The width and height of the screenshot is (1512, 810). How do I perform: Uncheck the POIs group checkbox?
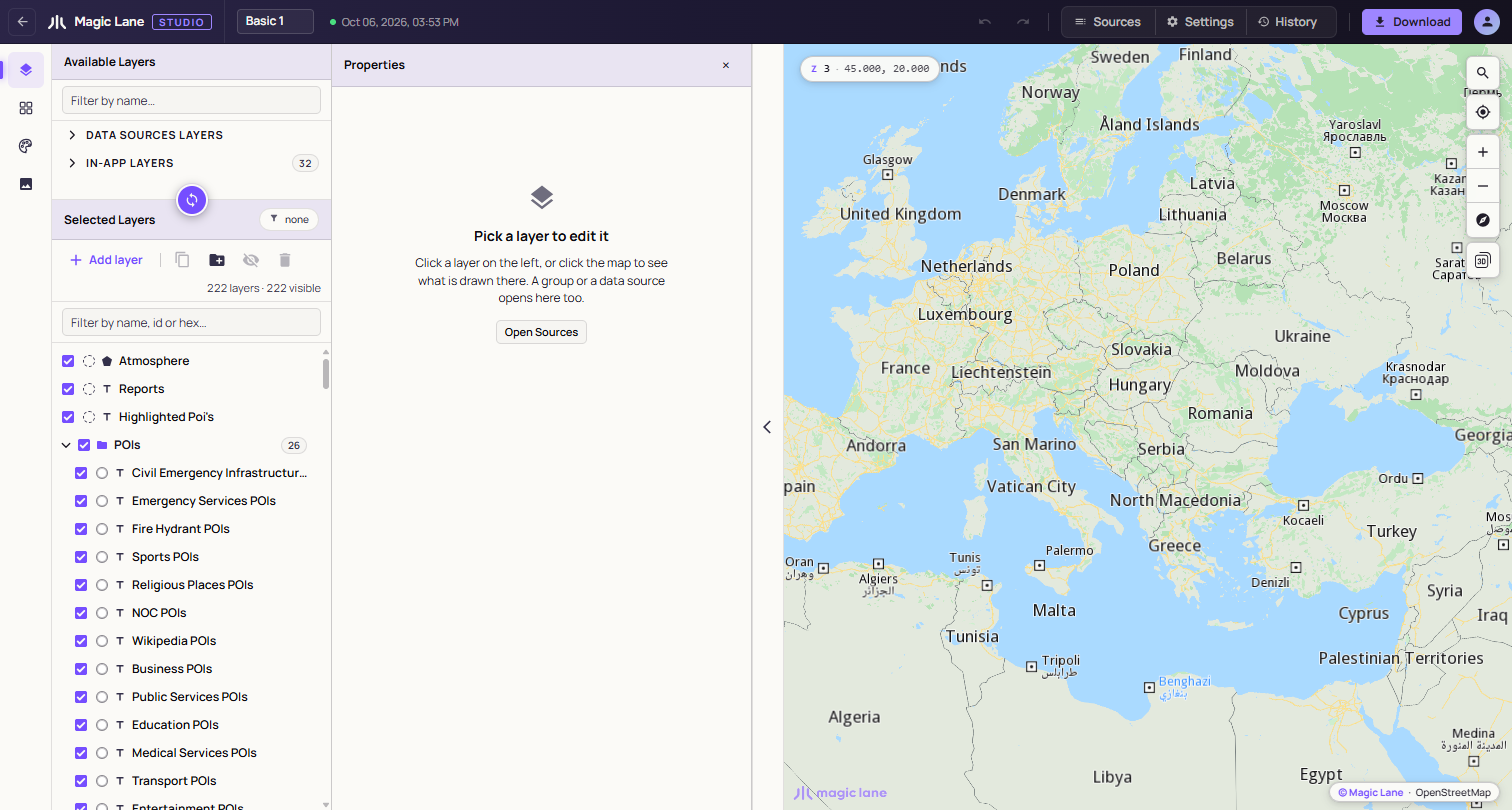point(84,445)
